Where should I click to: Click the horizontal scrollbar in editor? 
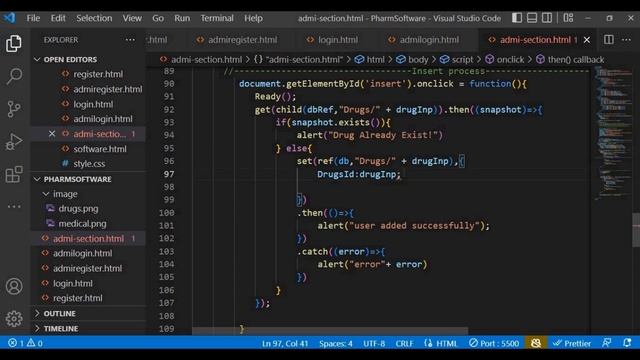[x=330, y=330]
